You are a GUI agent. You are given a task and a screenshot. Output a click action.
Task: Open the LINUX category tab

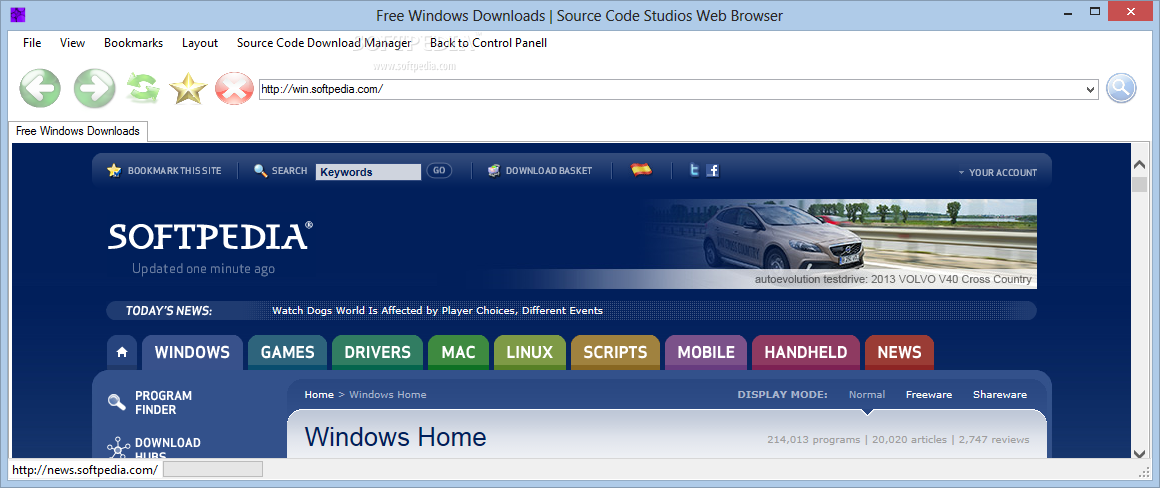coord(530,352)
